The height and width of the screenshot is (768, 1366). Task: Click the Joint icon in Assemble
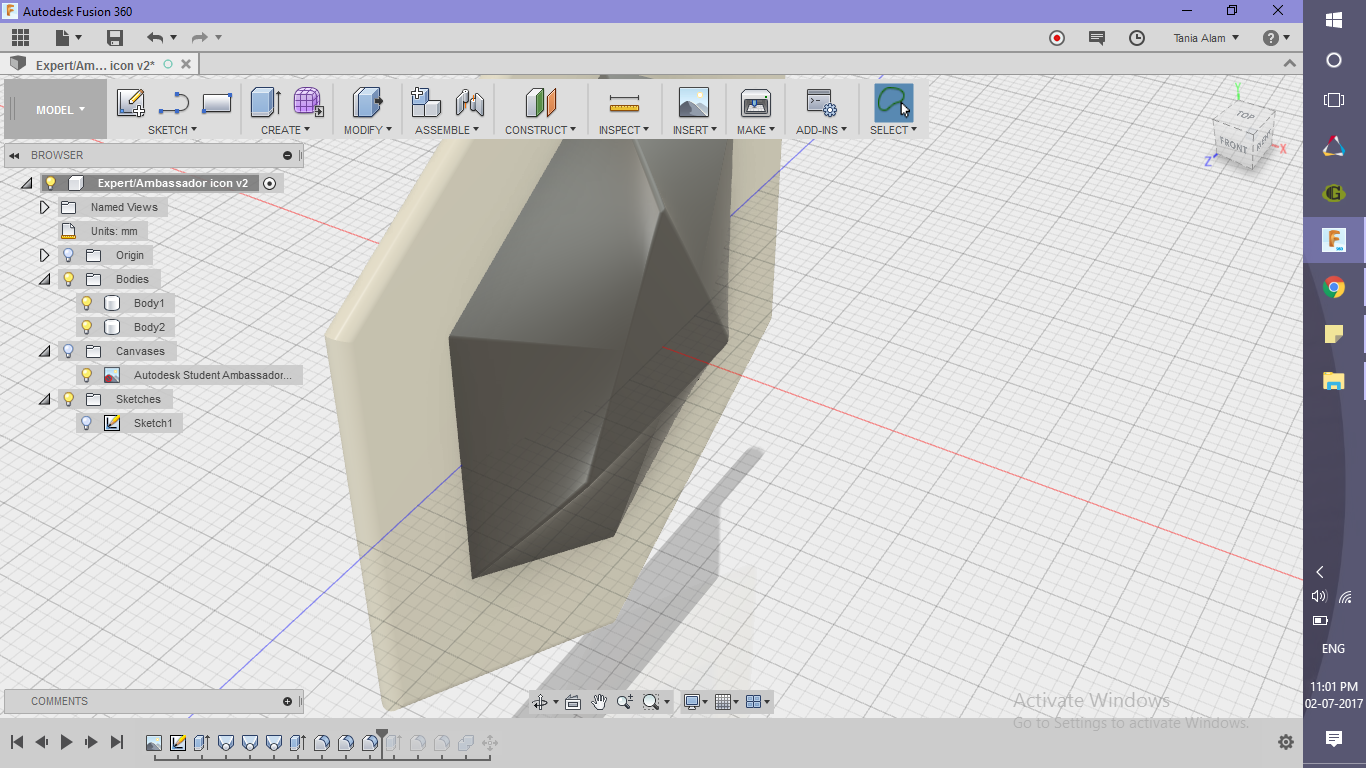[x=470, y=102]
